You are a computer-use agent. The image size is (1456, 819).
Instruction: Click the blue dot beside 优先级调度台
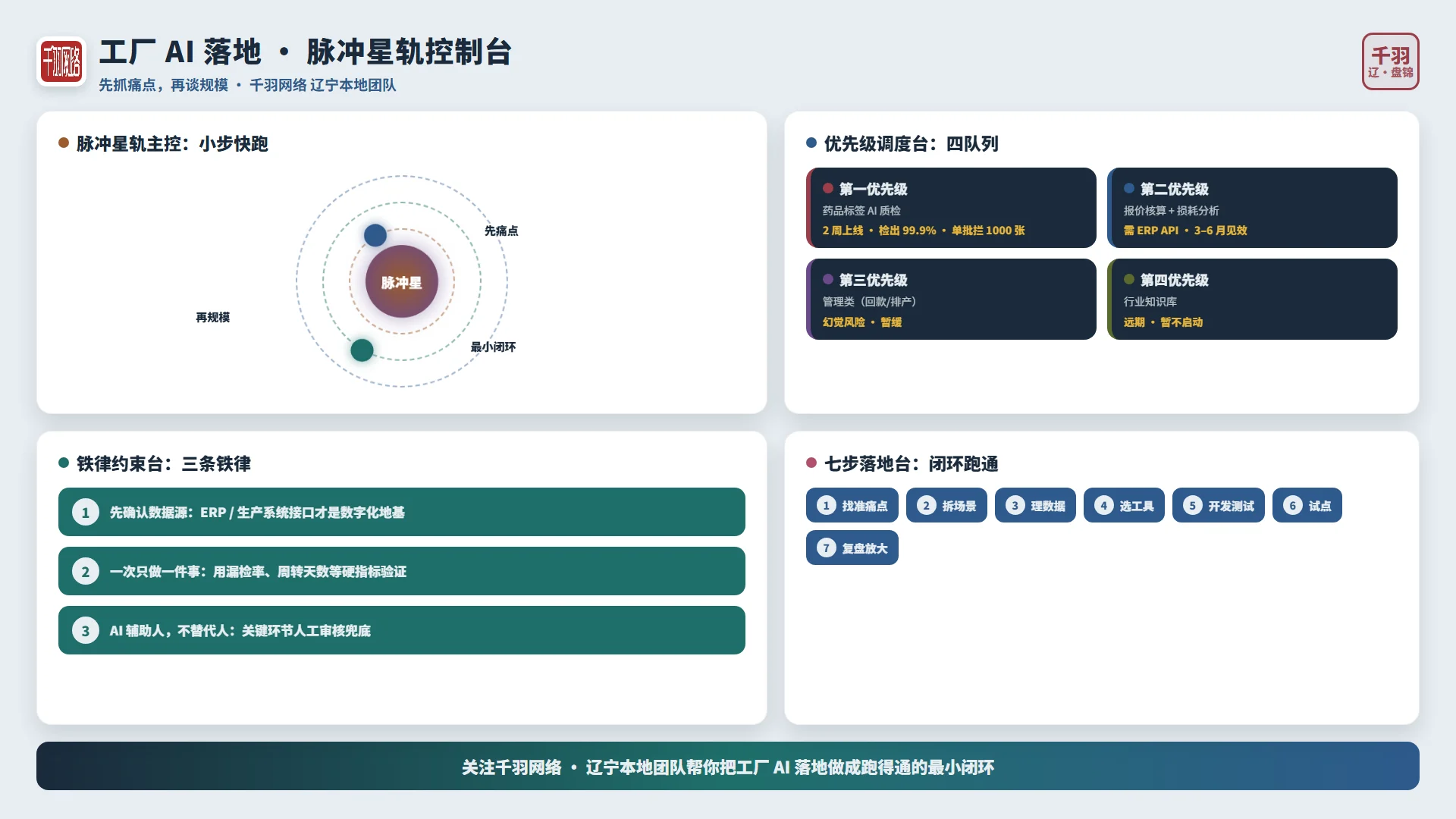811,143
